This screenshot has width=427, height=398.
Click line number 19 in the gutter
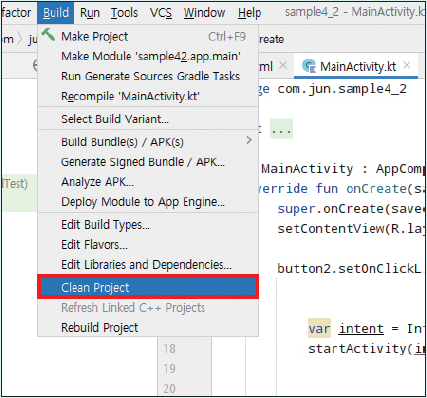[x=169, y=369]
